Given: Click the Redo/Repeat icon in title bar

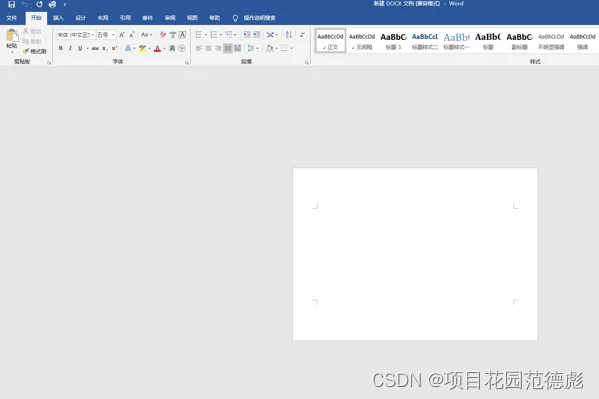Looking at the screenshot, I should (x=39, y=5).
